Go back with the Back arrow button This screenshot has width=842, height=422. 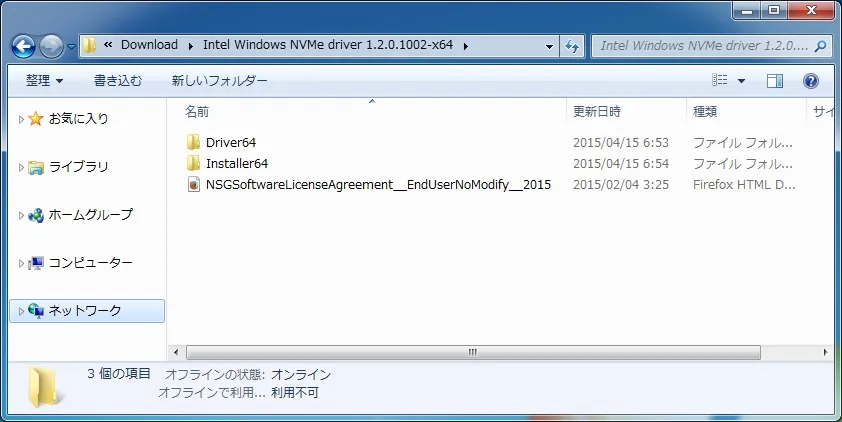[x=24, y=47]
